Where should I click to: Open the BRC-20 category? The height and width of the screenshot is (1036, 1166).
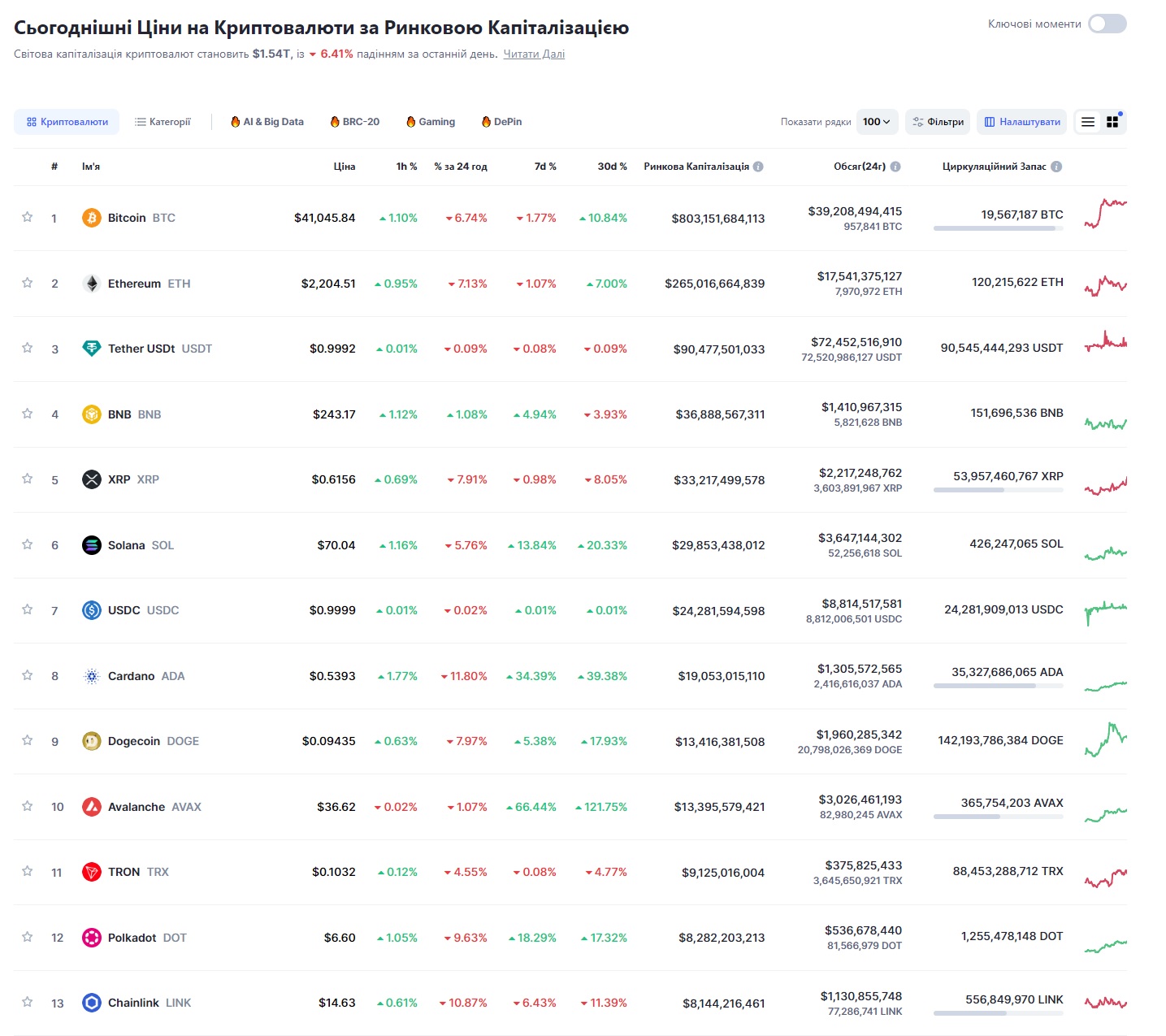click(355, 122)
